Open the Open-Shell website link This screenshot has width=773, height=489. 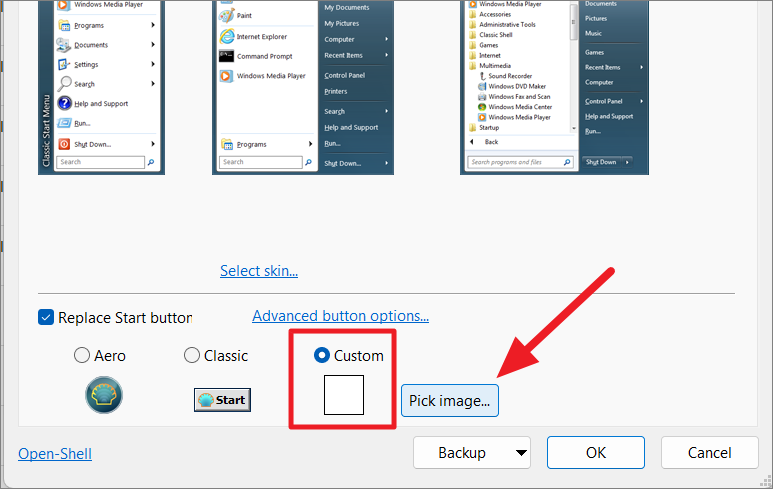(x=55, y=454)
